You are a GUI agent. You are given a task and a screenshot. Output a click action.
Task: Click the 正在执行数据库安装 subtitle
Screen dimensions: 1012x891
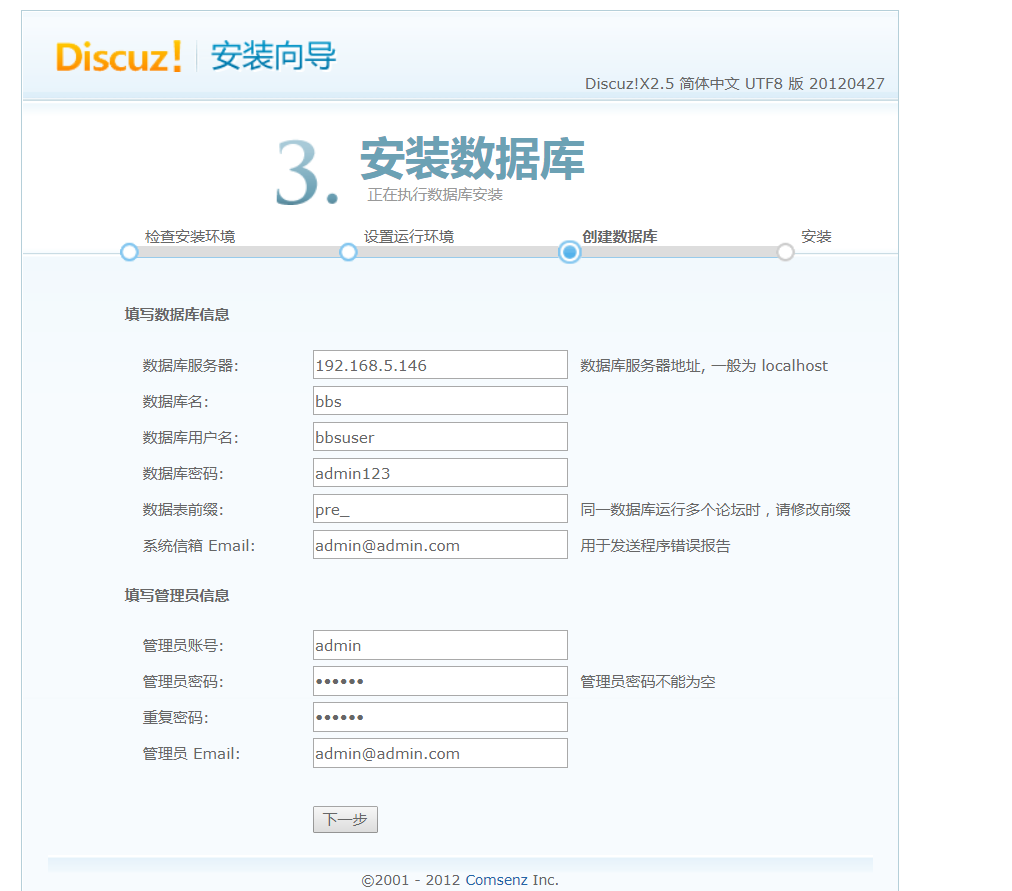pyautogui.click(x=435, y=195)
